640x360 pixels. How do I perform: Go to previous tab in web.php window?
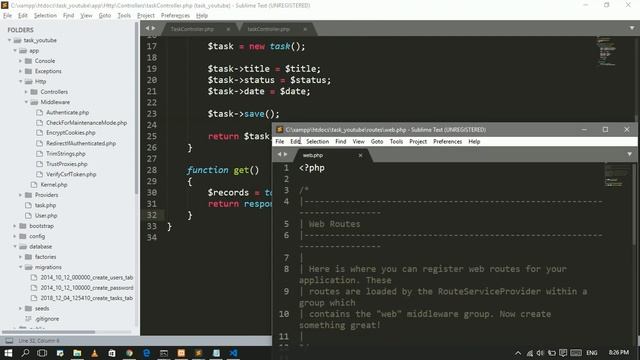tap(280, 154)
